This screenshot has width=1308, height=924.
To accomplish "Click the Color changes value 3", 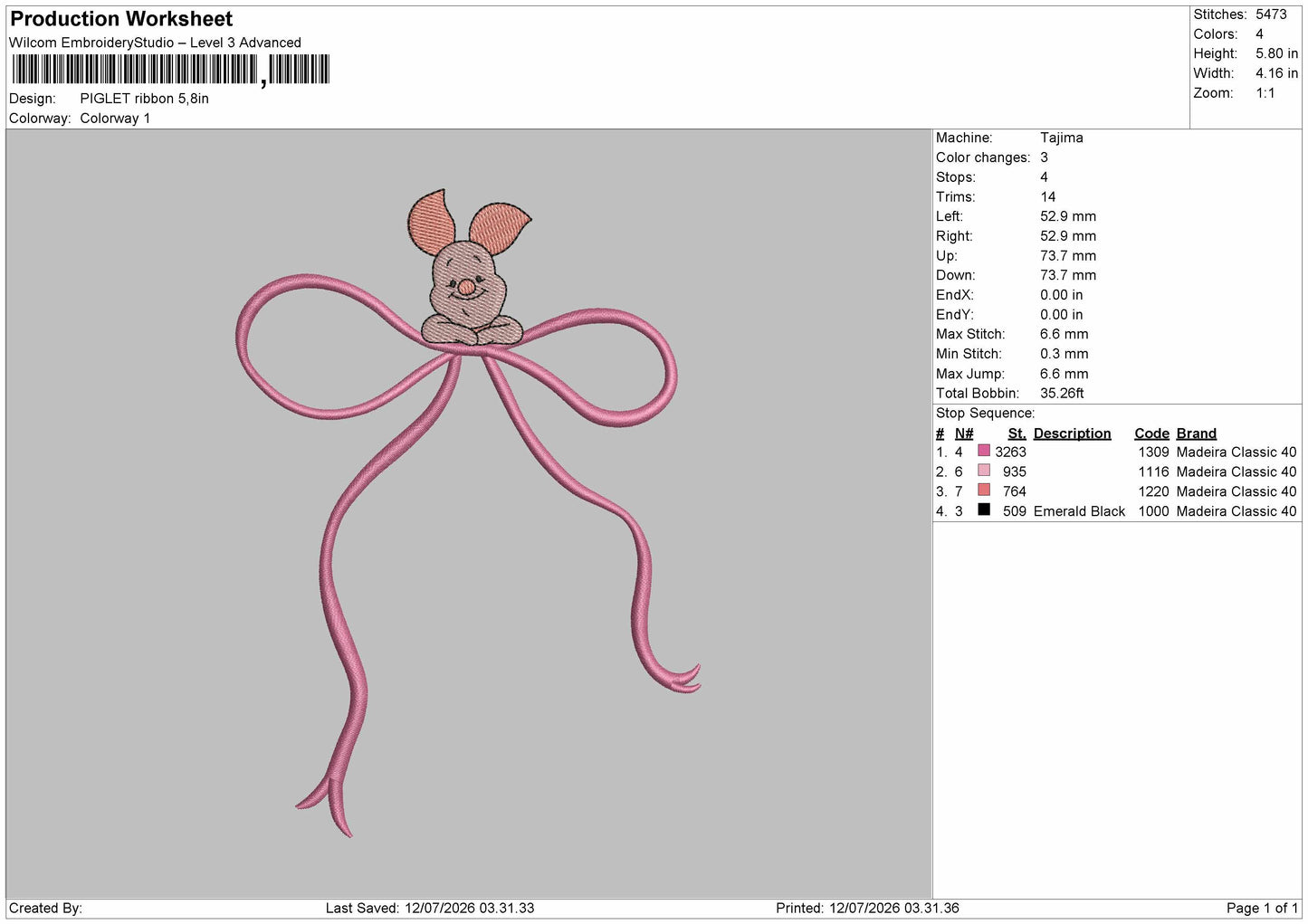I will click(x=1044, y=157).
